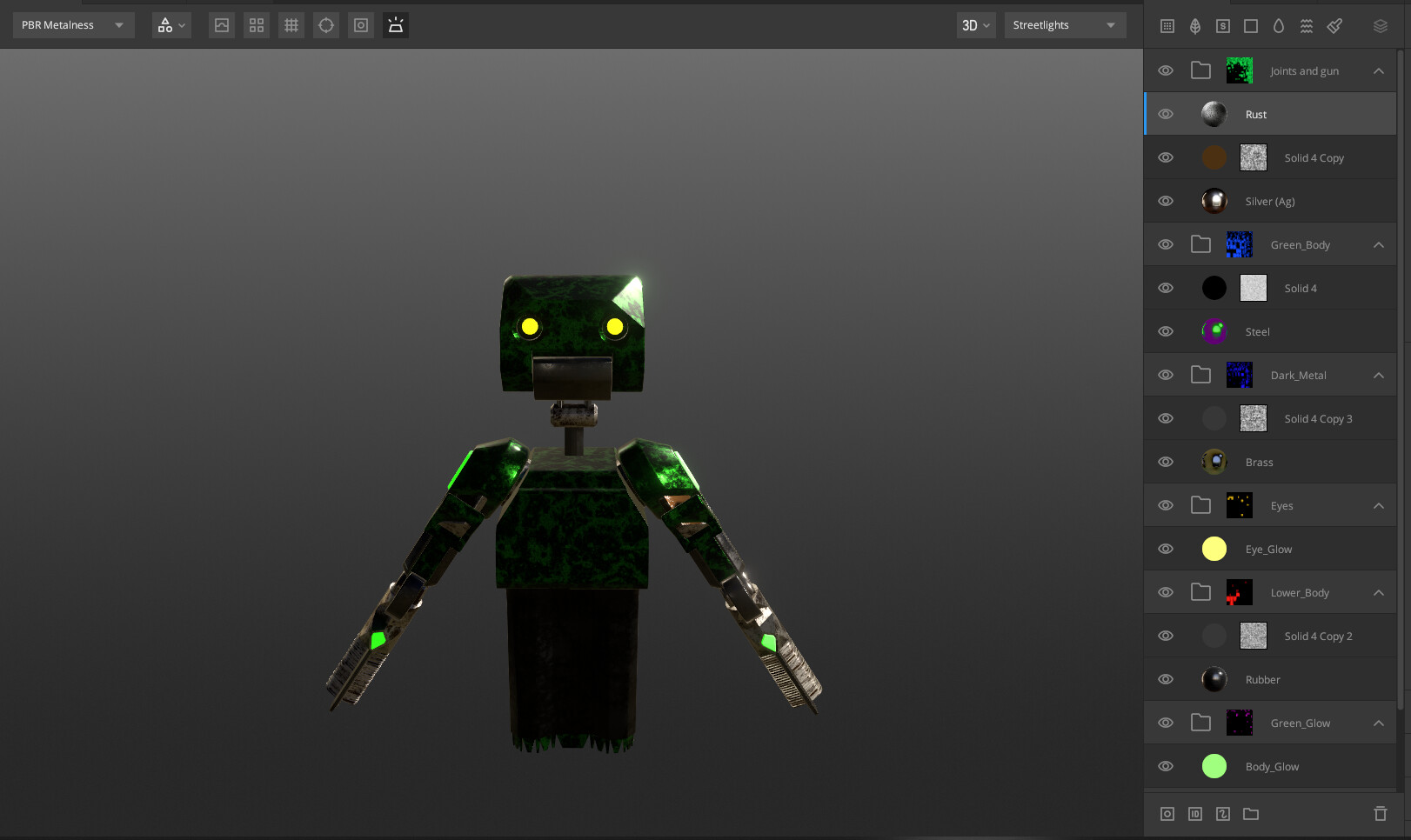Open the Streetlights environment dropdown
The height and width of the screenshot is (840, 1411).
pyautogui.click(x=1064, y=24)
